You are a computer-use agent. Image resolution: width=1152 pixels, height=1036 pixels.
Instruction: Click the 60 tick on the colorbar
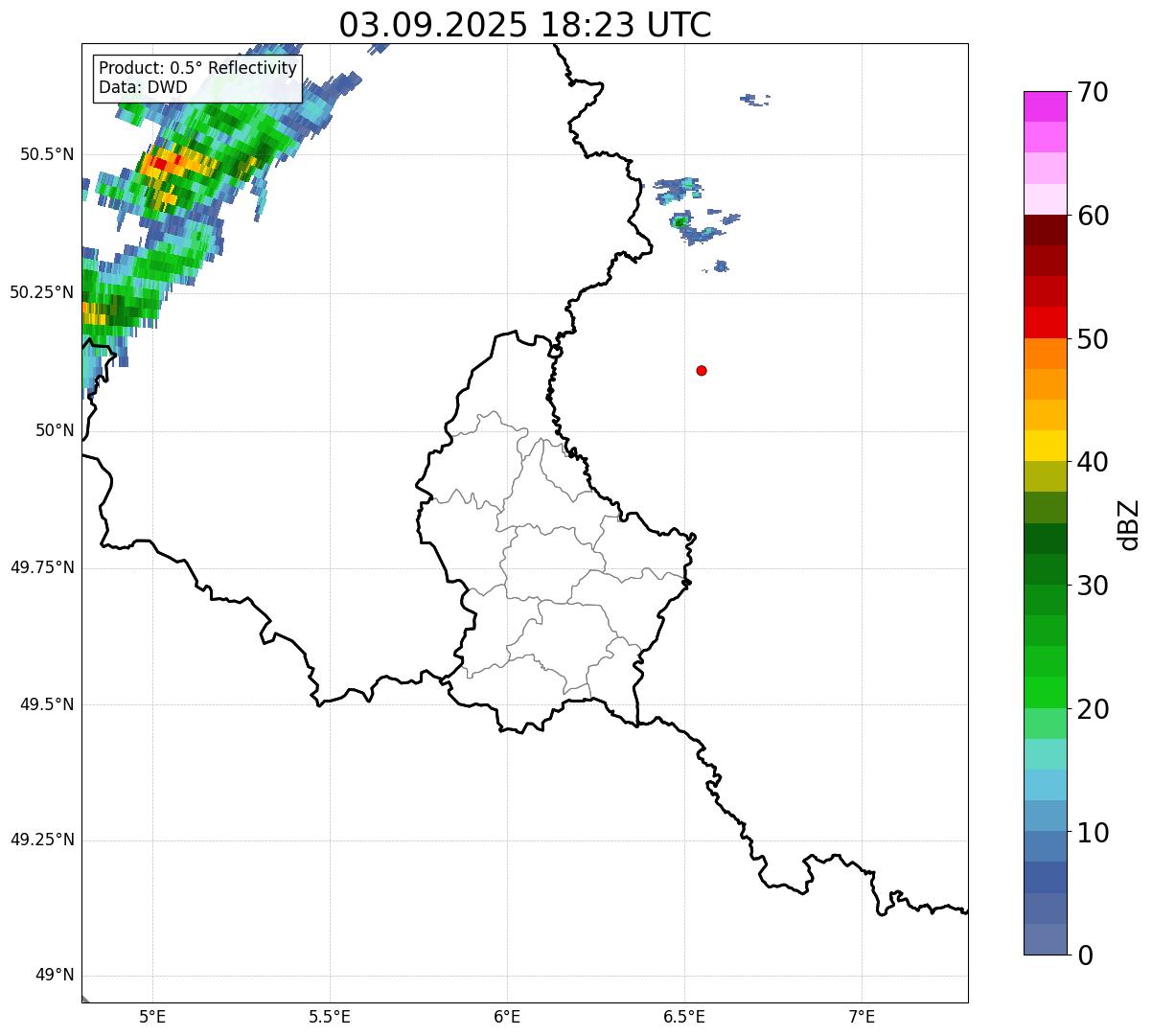pos(1093,216)
